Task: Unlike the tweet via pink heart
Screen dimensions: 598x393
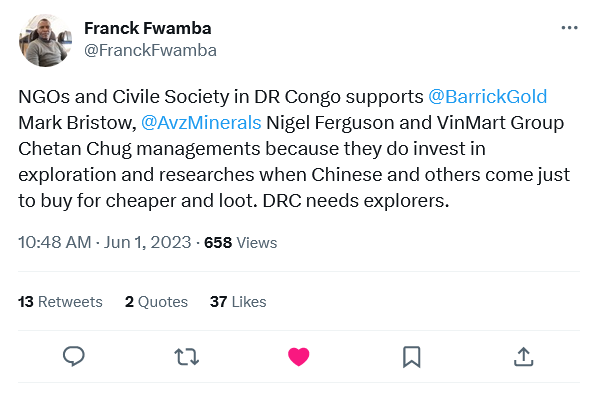Action: 299,357
